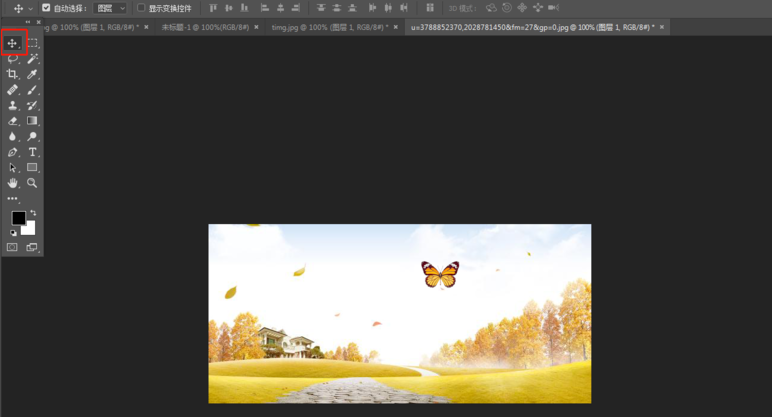The image size is (772, 417).
Task: Enable the 显示变换控件 checkbox
Action: coord(141,8)
